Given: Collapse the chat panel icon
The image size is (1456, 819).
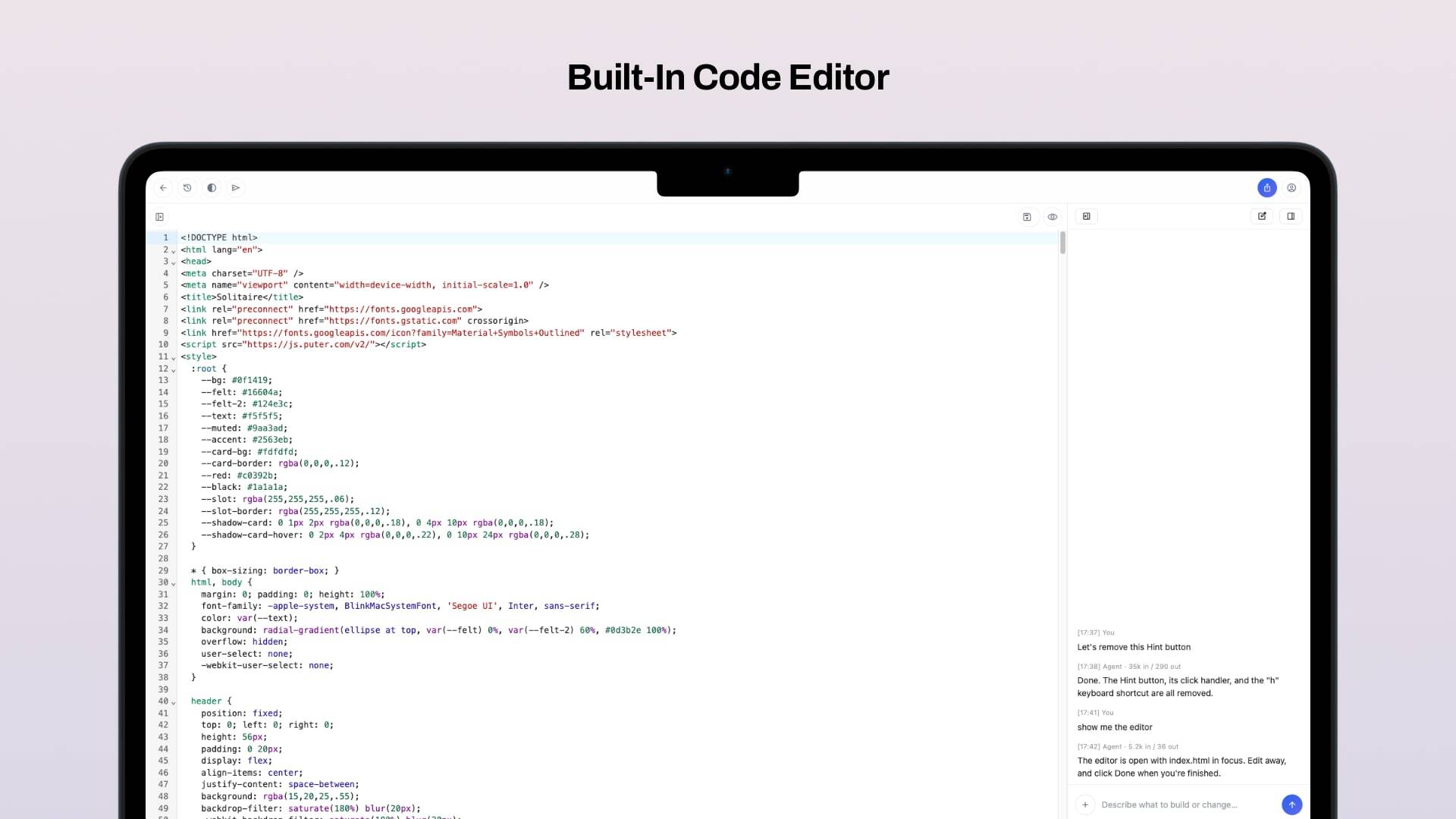Looking at the screenshot, I should pos(1087,216).
